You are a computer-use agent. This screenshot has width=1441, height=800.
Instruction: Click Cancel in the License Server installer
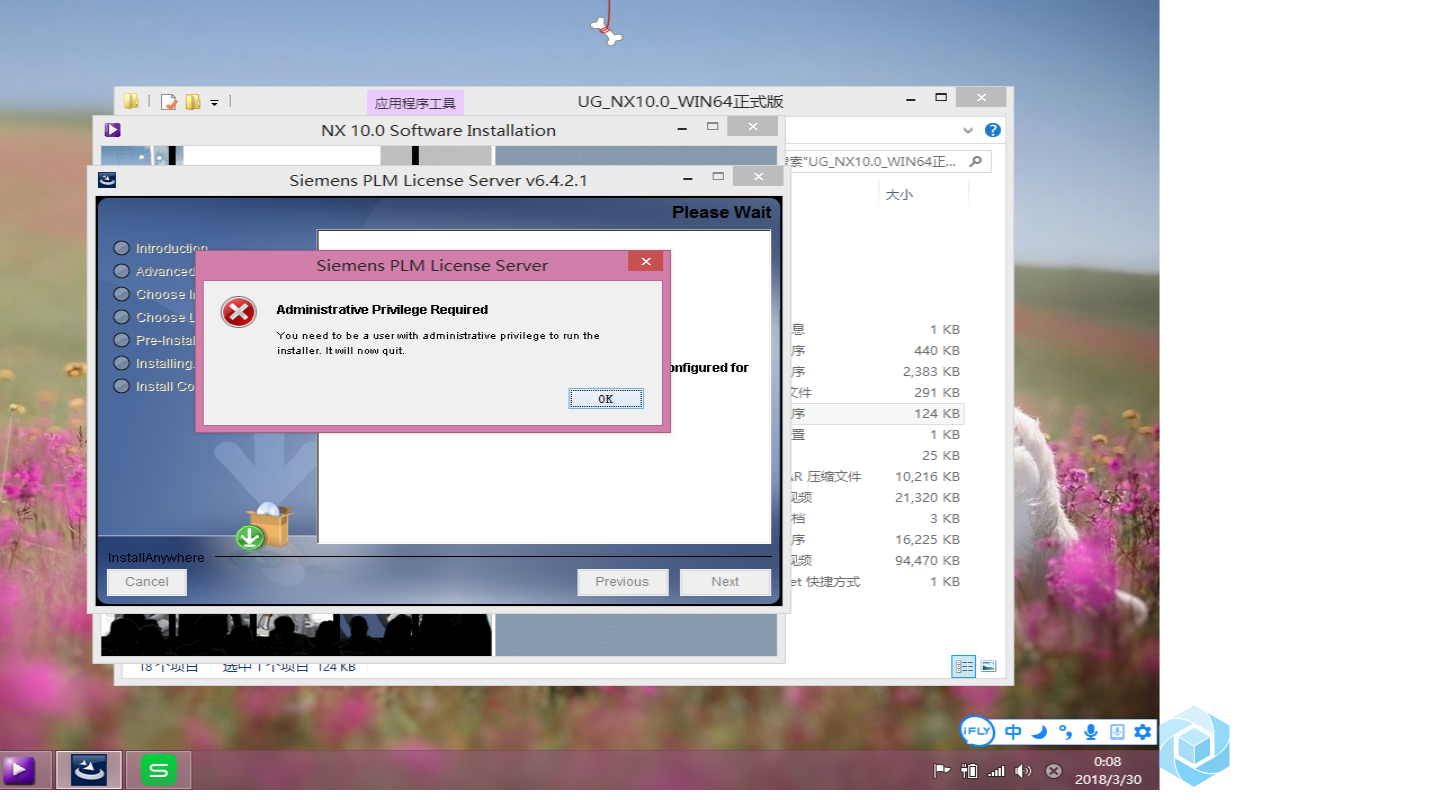[x=147, y=582]
